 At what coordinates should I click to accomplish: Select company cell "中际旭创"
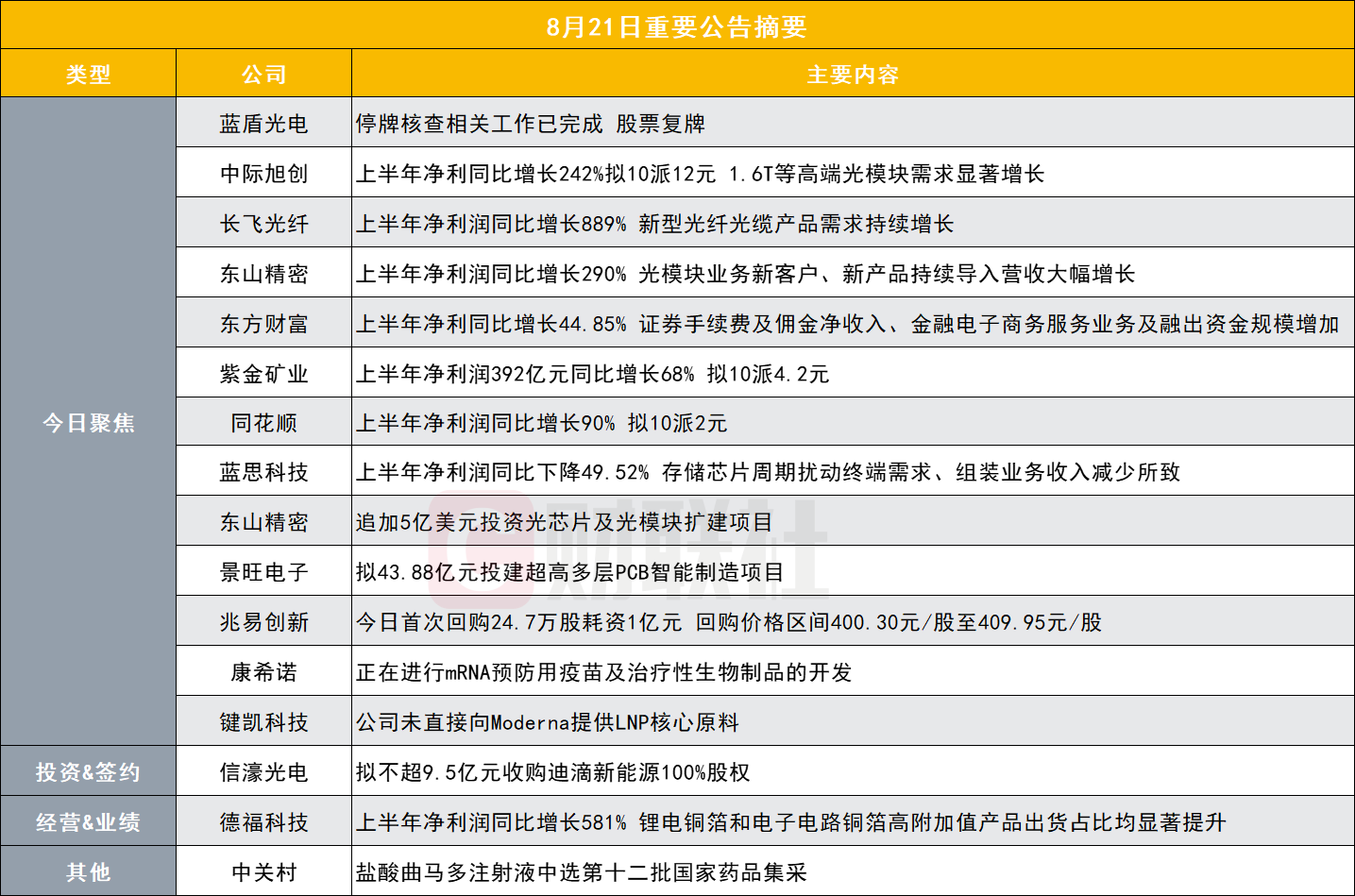point(264,174)
